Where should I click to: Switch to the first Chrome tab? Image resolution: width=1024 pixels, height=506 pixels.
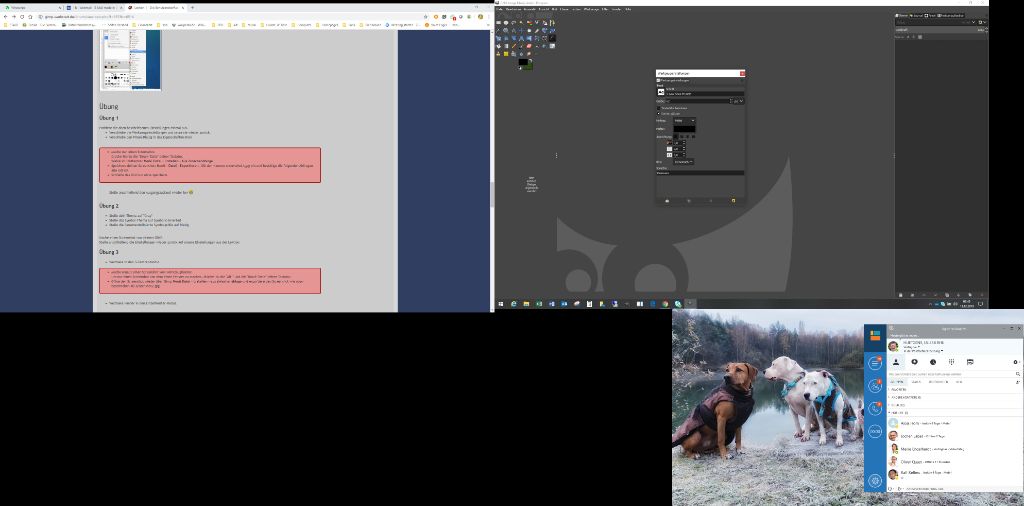(31, 8)
